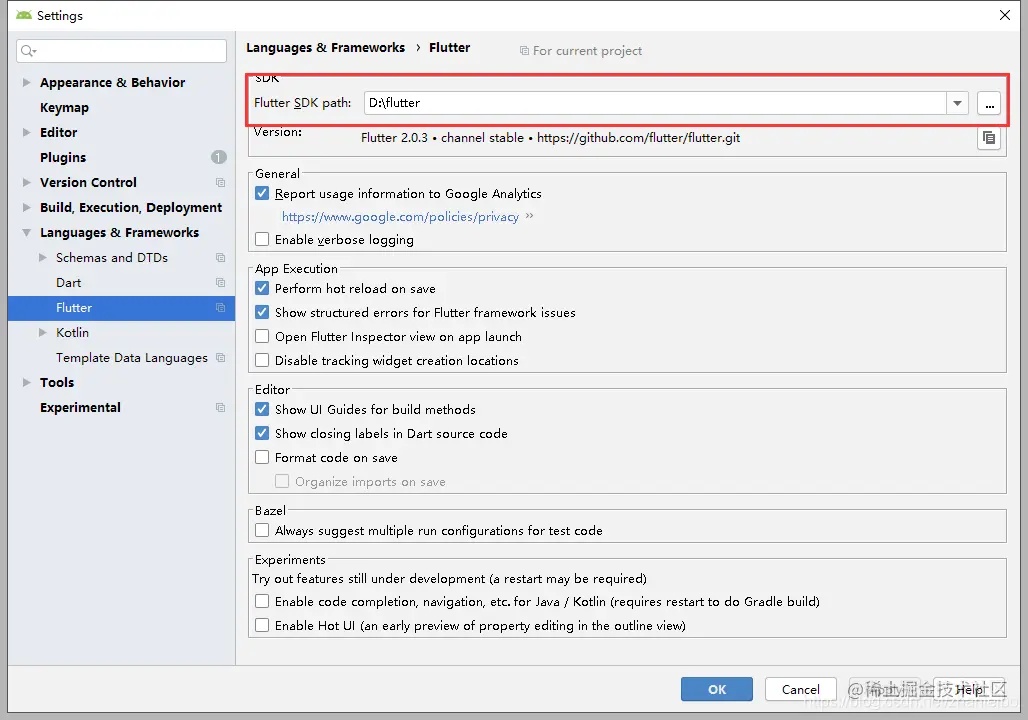
Task: Disable Perform hot reload on save
Action: point(262,289)
